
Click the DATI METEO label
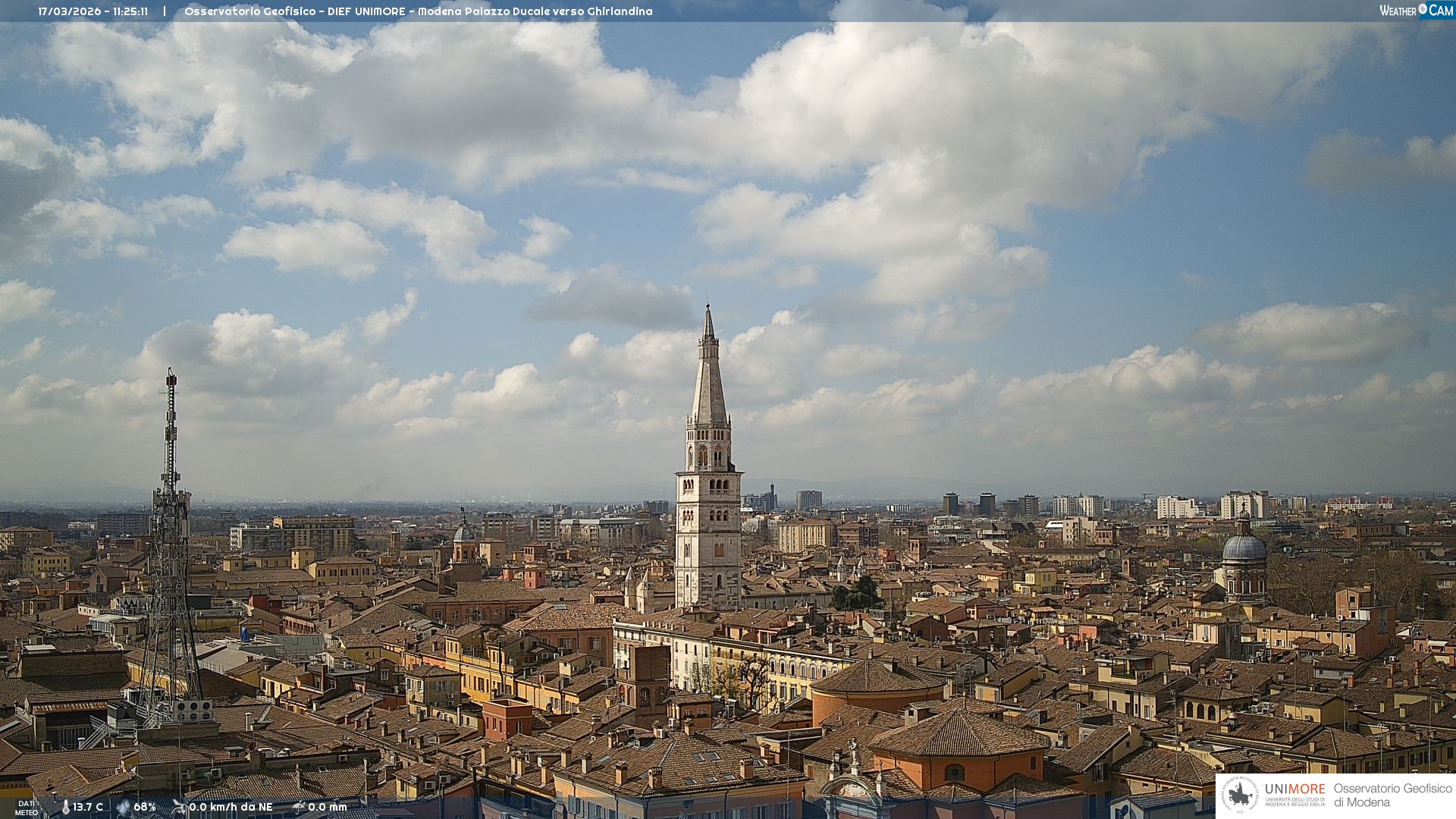(27, 808)
